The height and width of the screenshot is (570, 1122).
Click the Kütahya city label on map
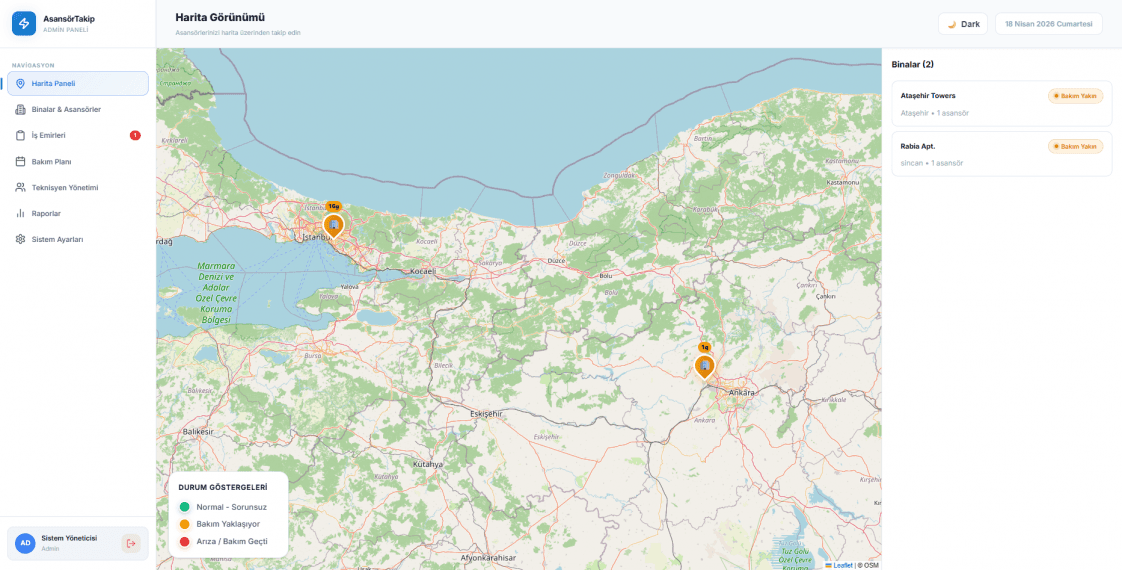[428, 464]
